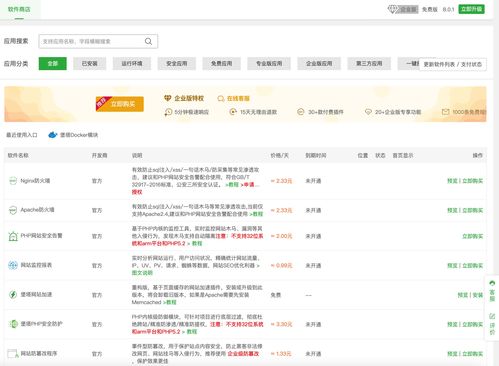The width and height of the screenshot is (499, 366).
Task: Open the floating 客服 support widget
Action: click(492, 290)
